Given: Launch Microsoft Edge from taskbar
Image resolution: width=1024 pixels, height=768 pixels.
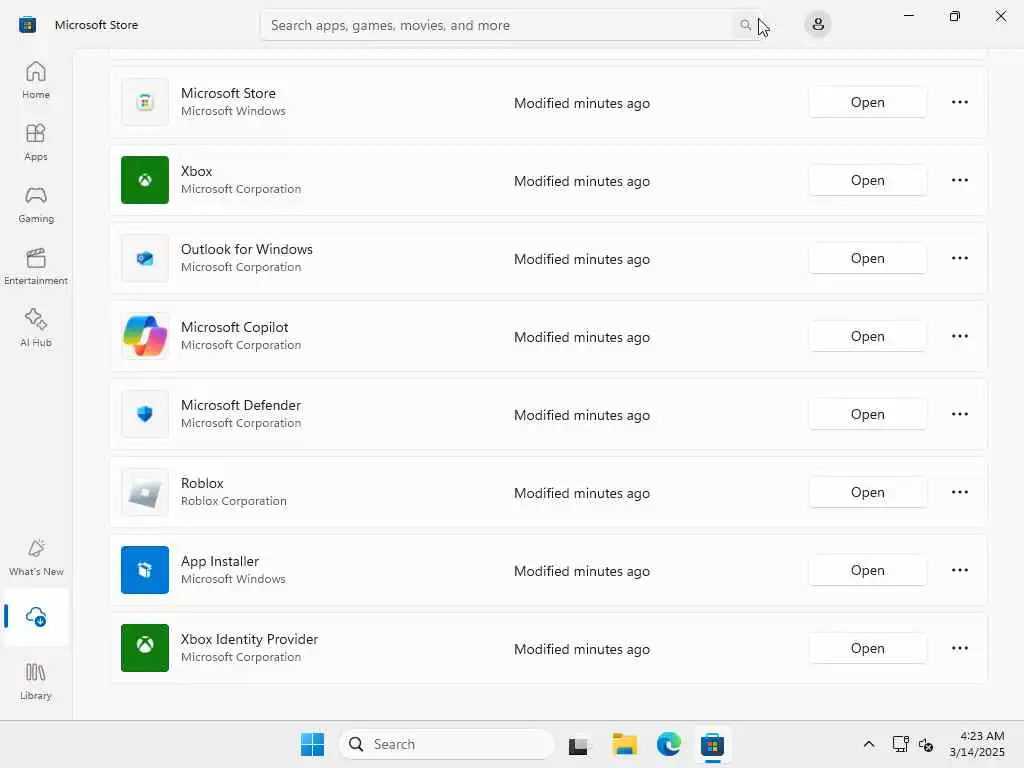Looking at the screenshot, I should (x=669, y=744).
